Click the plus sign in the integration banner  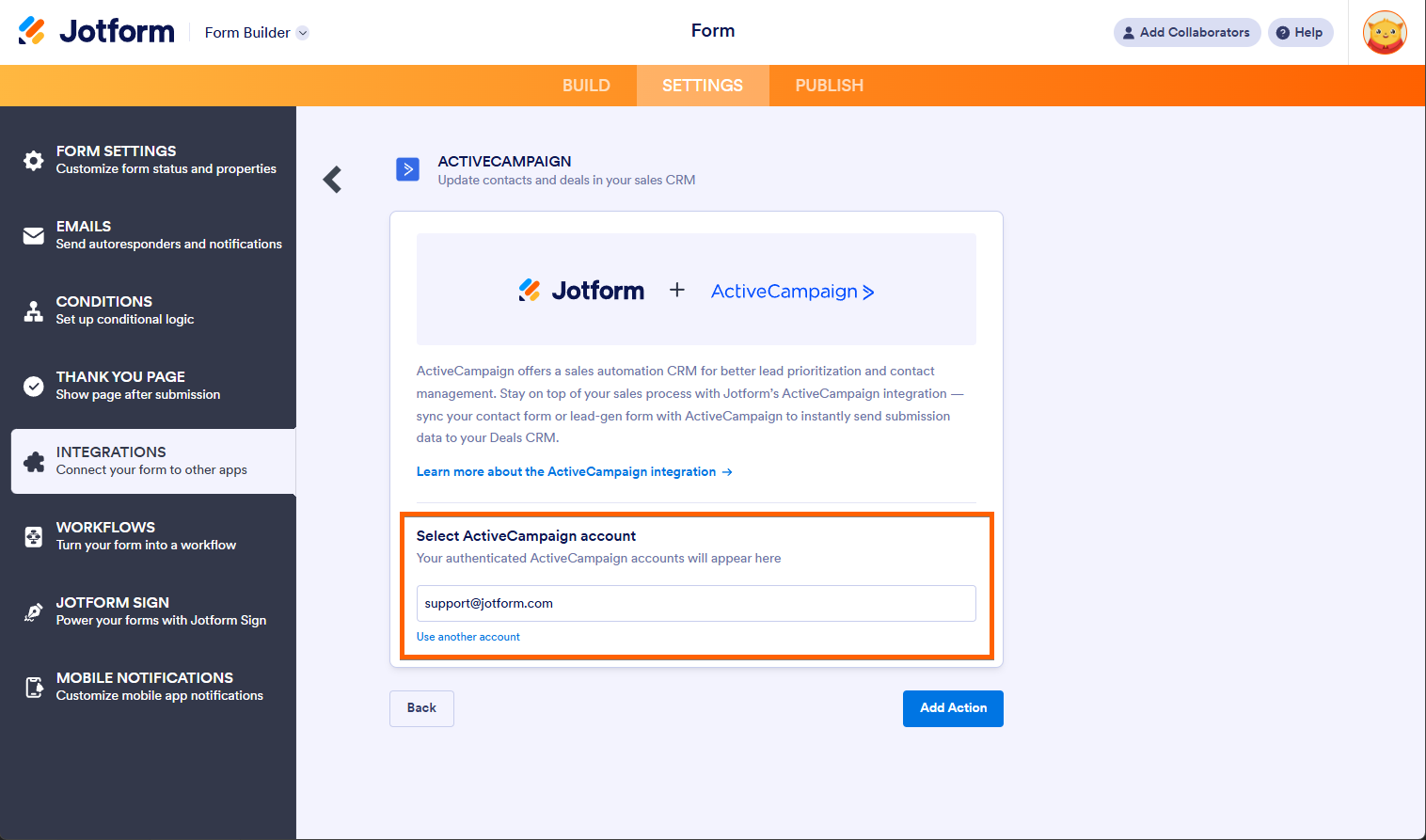click(x=677, y=291)
